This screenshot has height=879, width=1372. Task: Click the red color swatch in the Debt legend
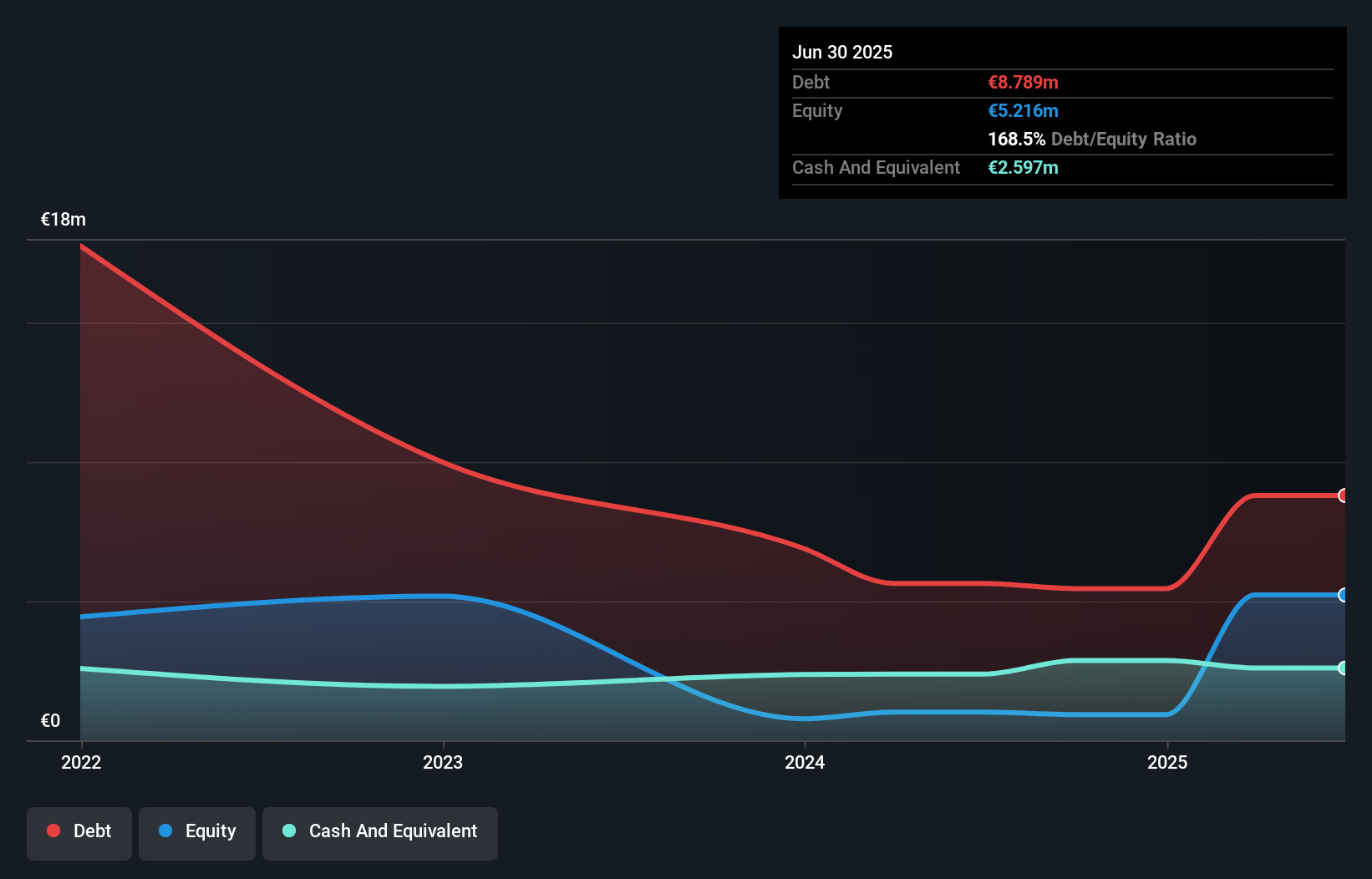tap(53, 831)
